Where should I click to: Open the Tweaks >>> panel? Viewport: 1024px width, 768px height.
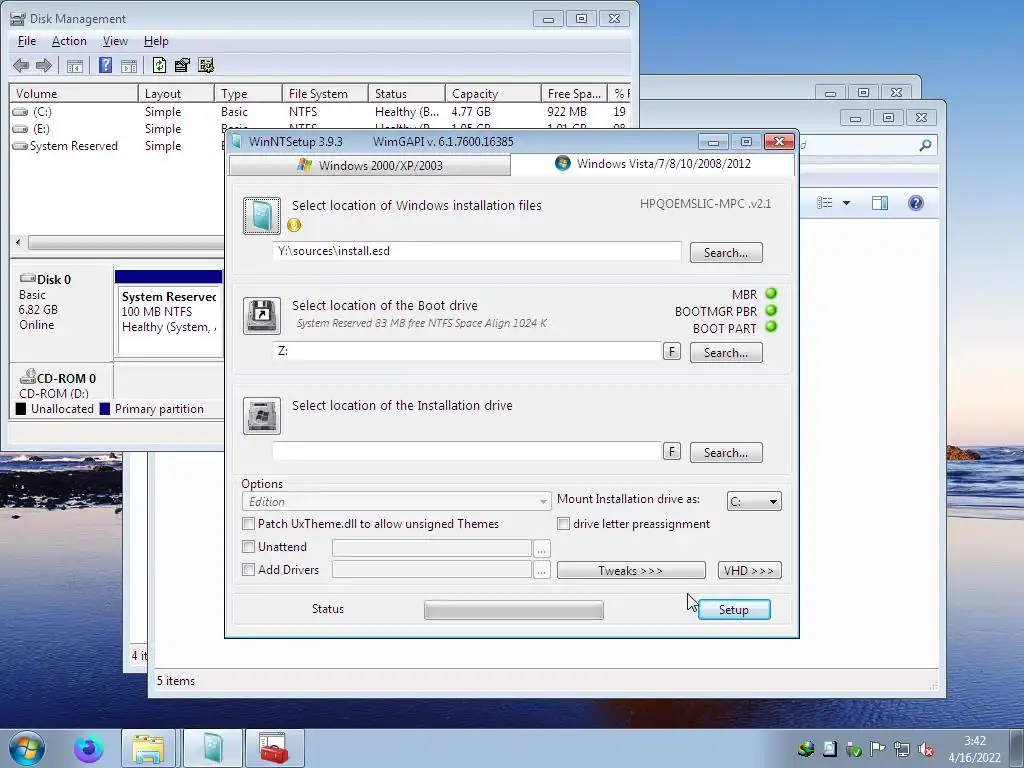(631, 570)
